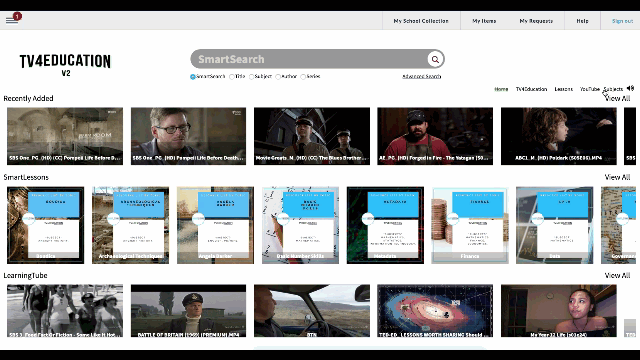The image size is (640, 360).
Task: Select the Title search radio button
Action: 232,77
